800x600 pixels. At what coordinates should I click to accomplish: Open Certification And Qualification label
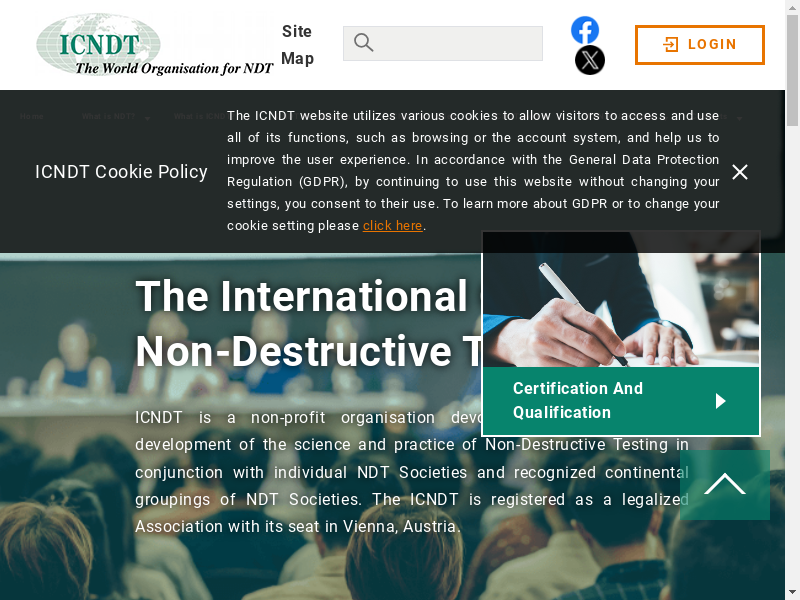click(x=578, y=400)
